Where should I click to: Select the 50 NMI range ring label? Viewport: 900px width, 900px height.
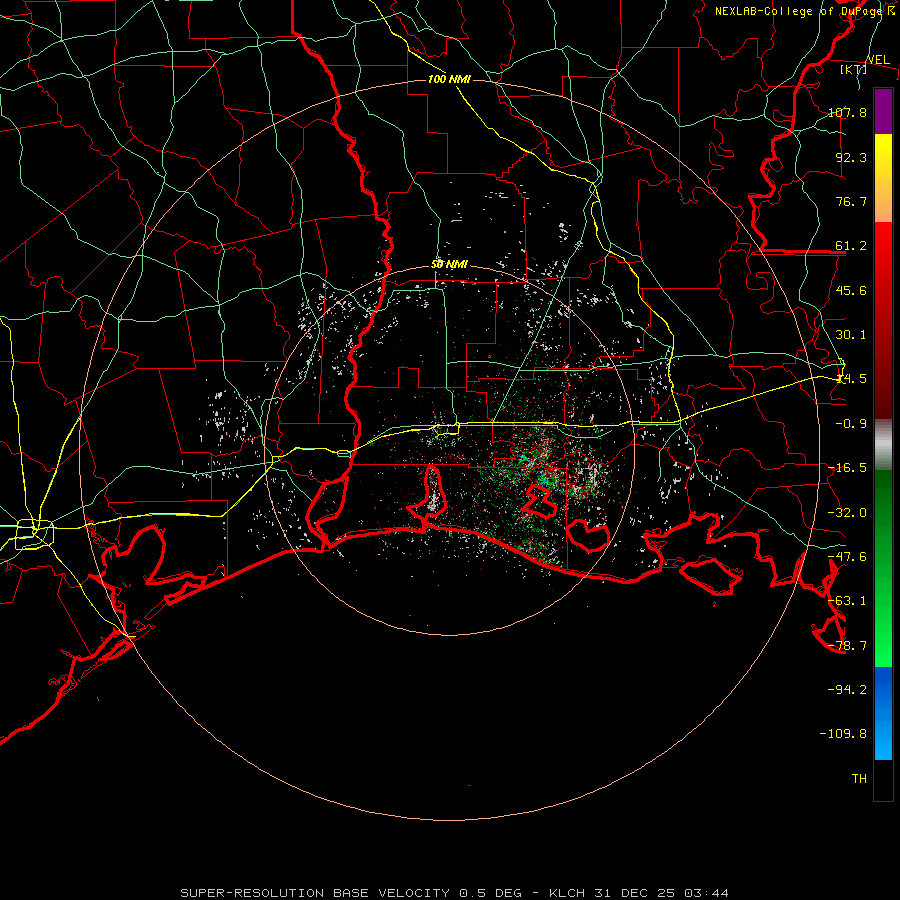pos(449,264)
